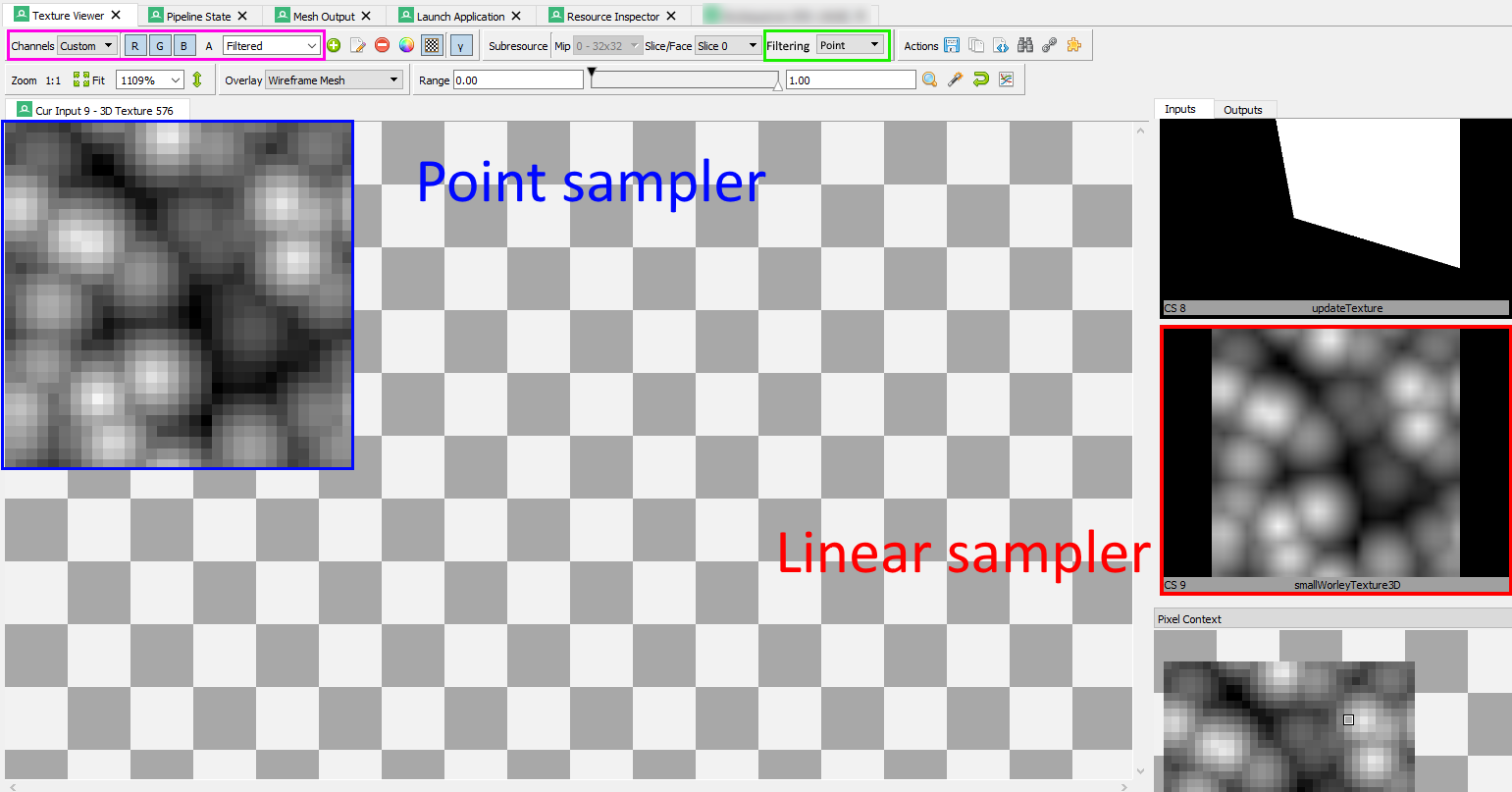Open resource usage search with binoculars icon
This screenshot has width=1512, height=792.
point(1025,44)
